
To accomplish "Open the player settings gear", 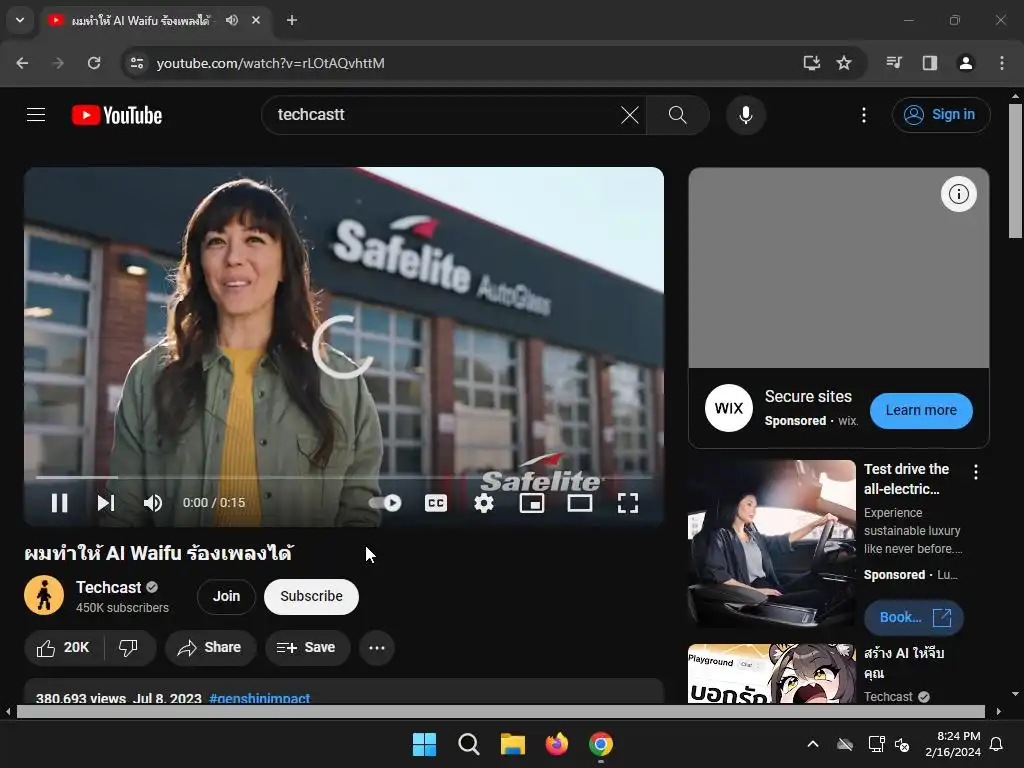I will click(x=484, y=503).
